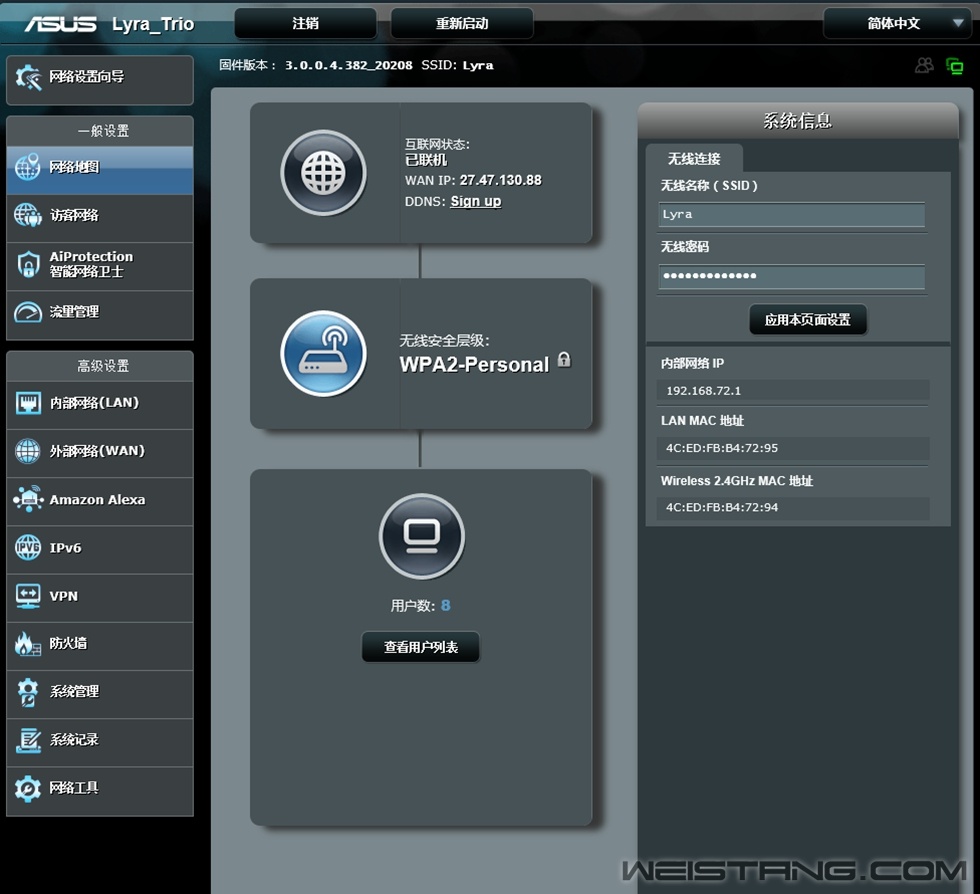Expand the 简体中文 language dropdown
This screenshot has height=894, width=980.
pyautogui.click(x=892, y=23)
